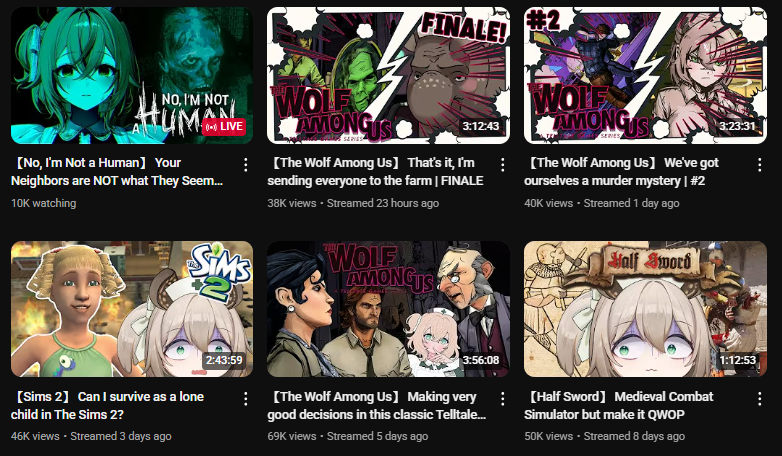The image size is (782, 456).
Task: Open three-dot menu for Half Sword video
Action: pyautogui.click(x=759, y=399)
